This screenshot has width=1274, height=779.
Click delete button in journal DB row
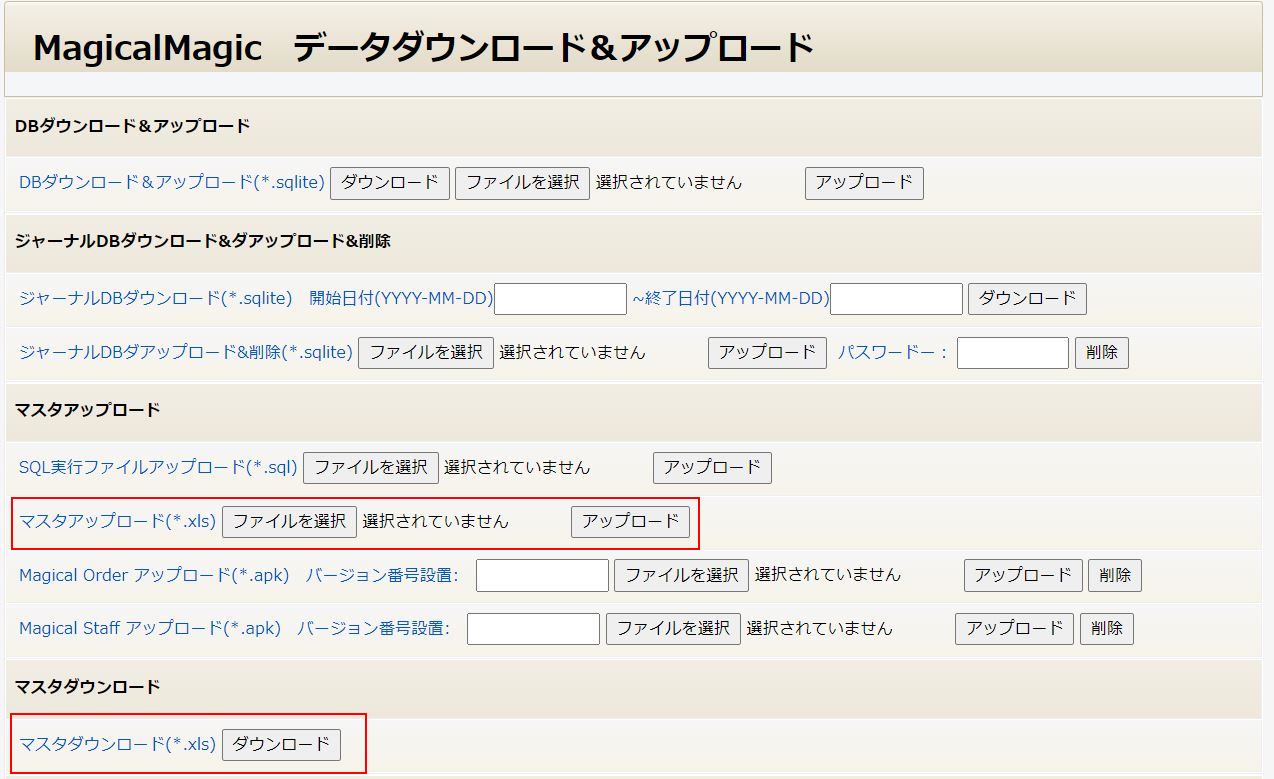click(1102, 353)
